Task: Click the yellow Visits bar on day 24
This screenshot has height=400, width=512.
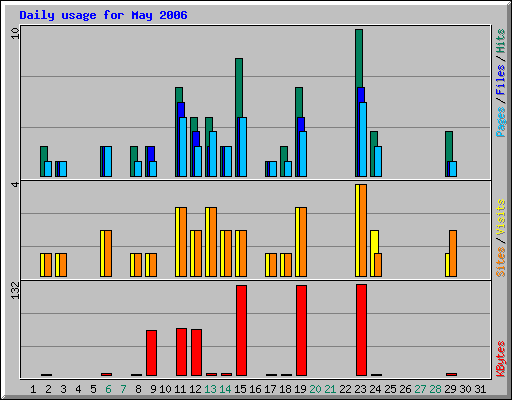Action: 374,241
